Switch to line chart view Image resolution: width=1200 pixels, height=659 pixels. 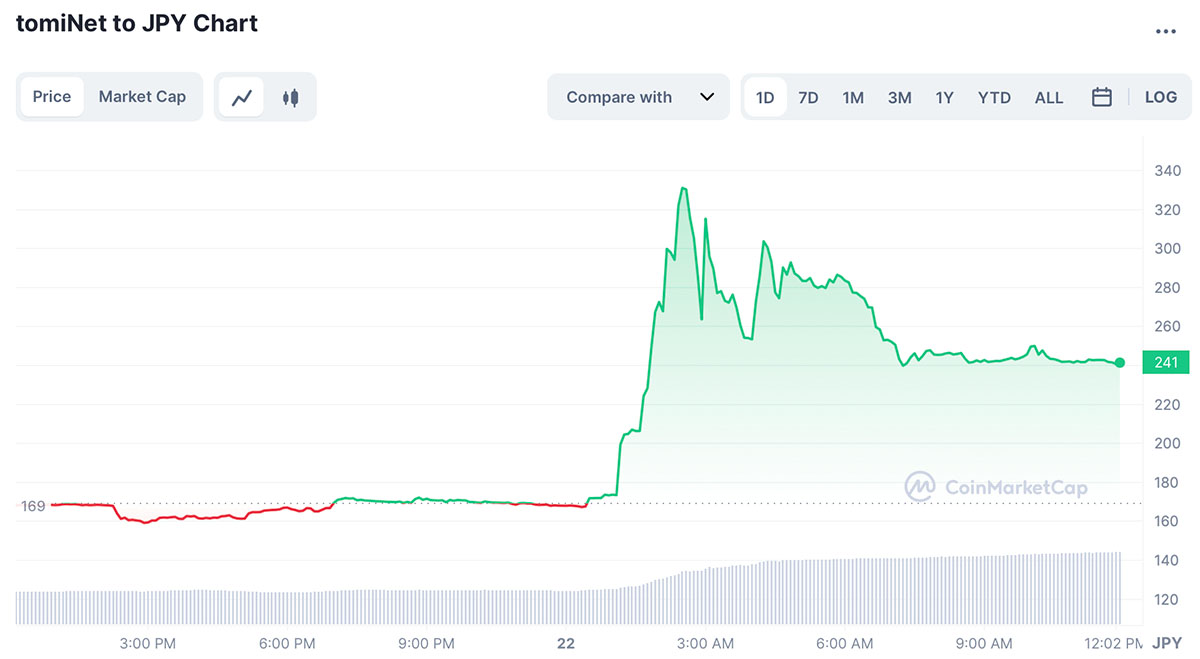coord(241,97)
